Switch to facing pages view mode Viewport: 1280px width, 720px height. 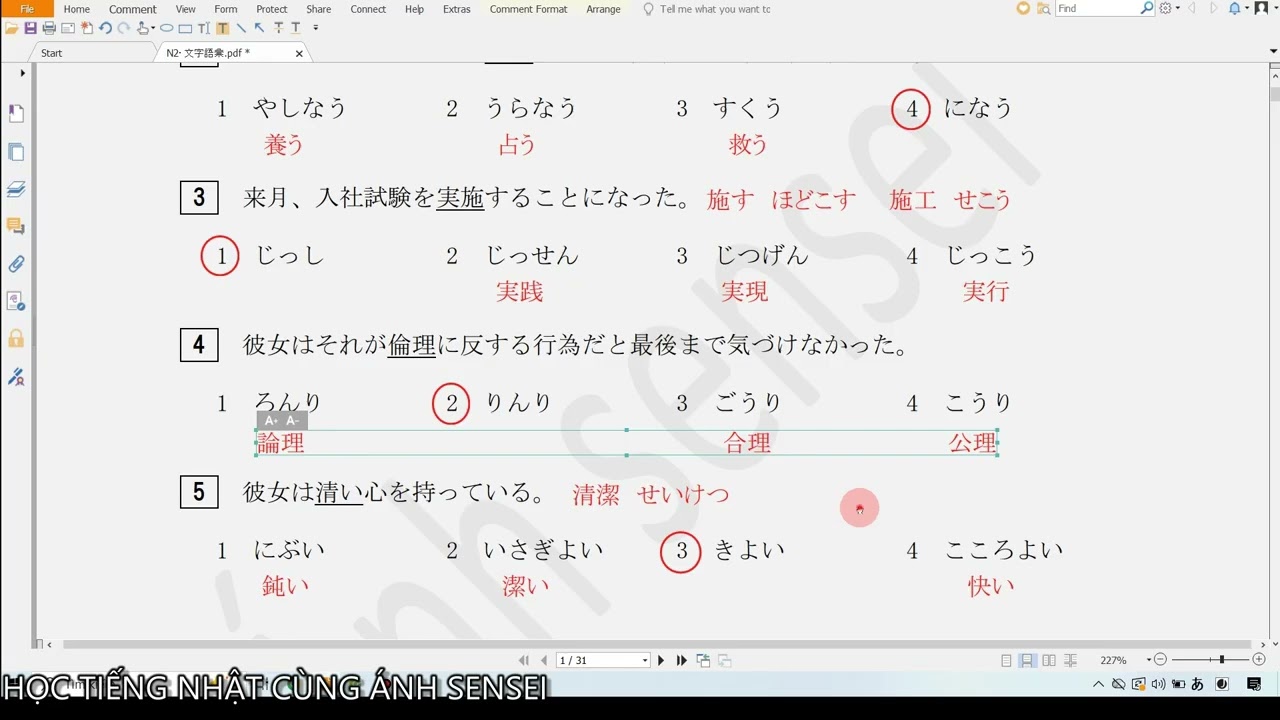1049,660
